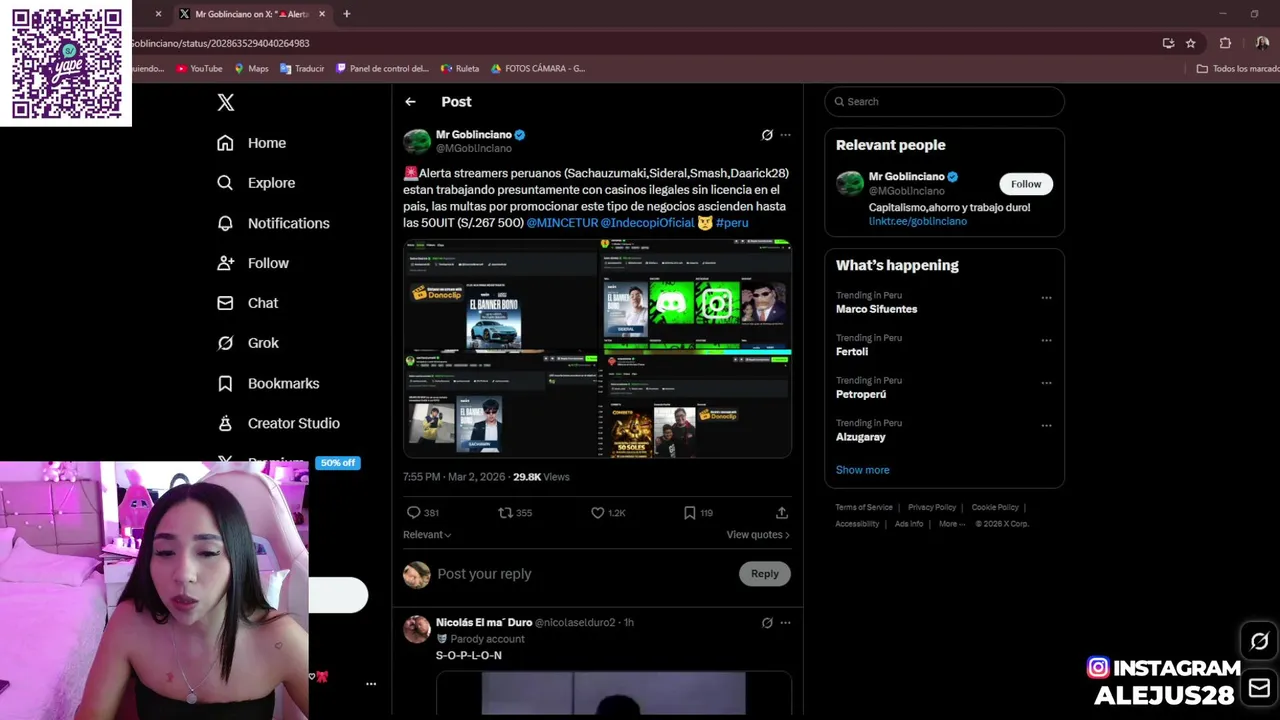Open Alzugaray trending topic
1280x720 pixels.
click(861, 437)
